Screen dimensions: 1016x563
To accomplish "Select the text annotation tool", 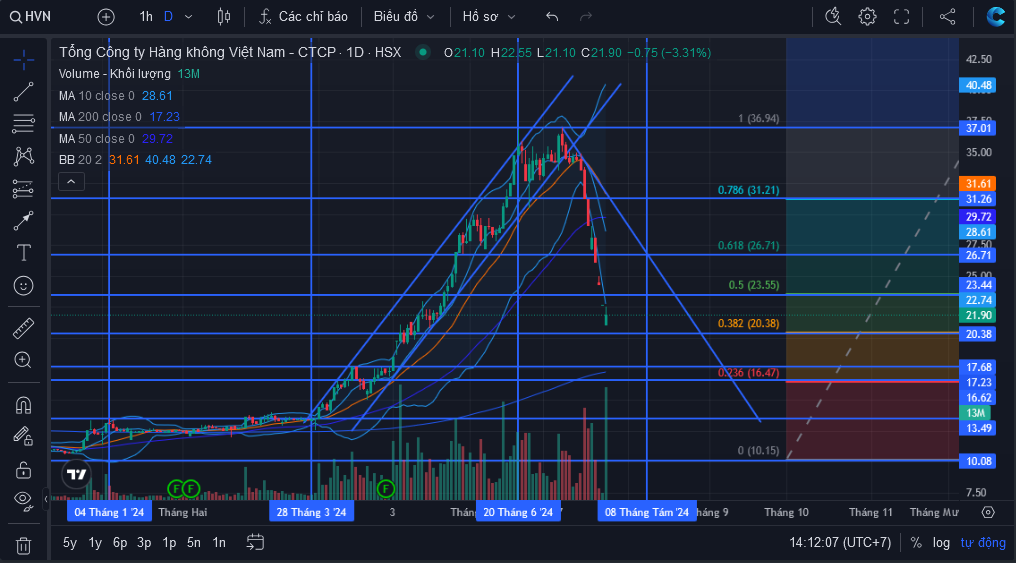I will (x=23, y=253).
